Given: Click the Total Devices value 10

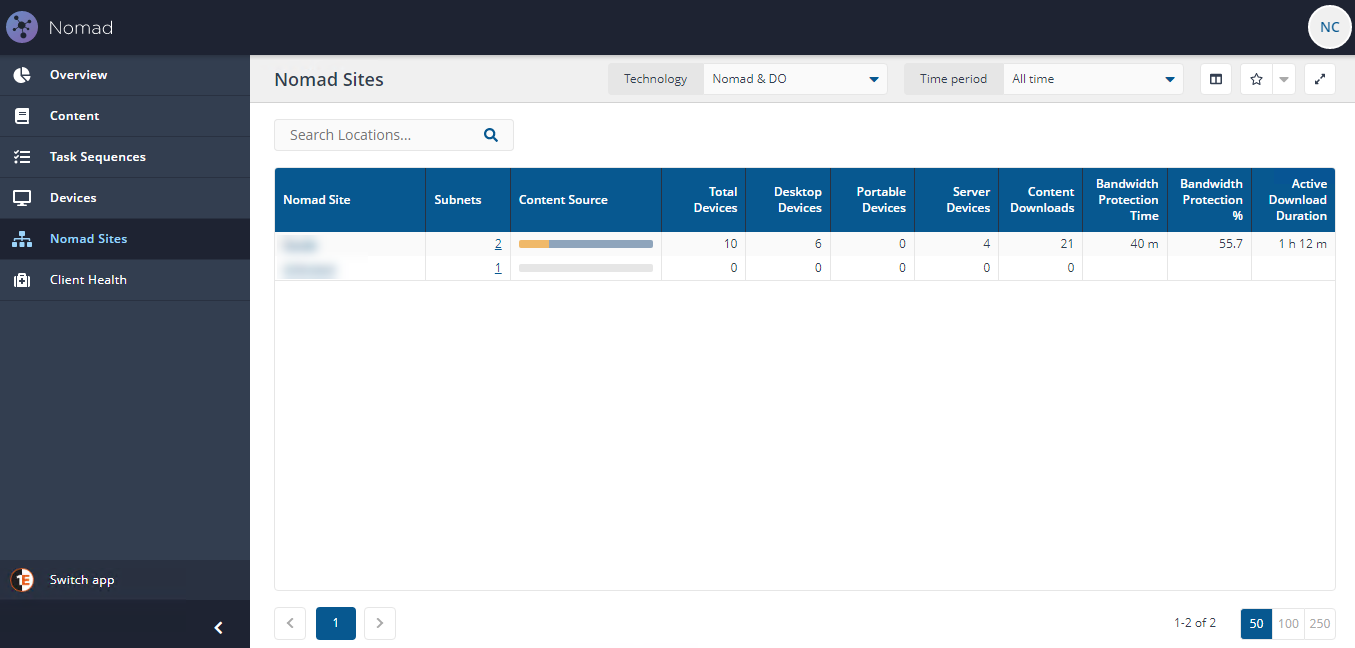Looking at the screenshot, I should [x=731, y=244].
